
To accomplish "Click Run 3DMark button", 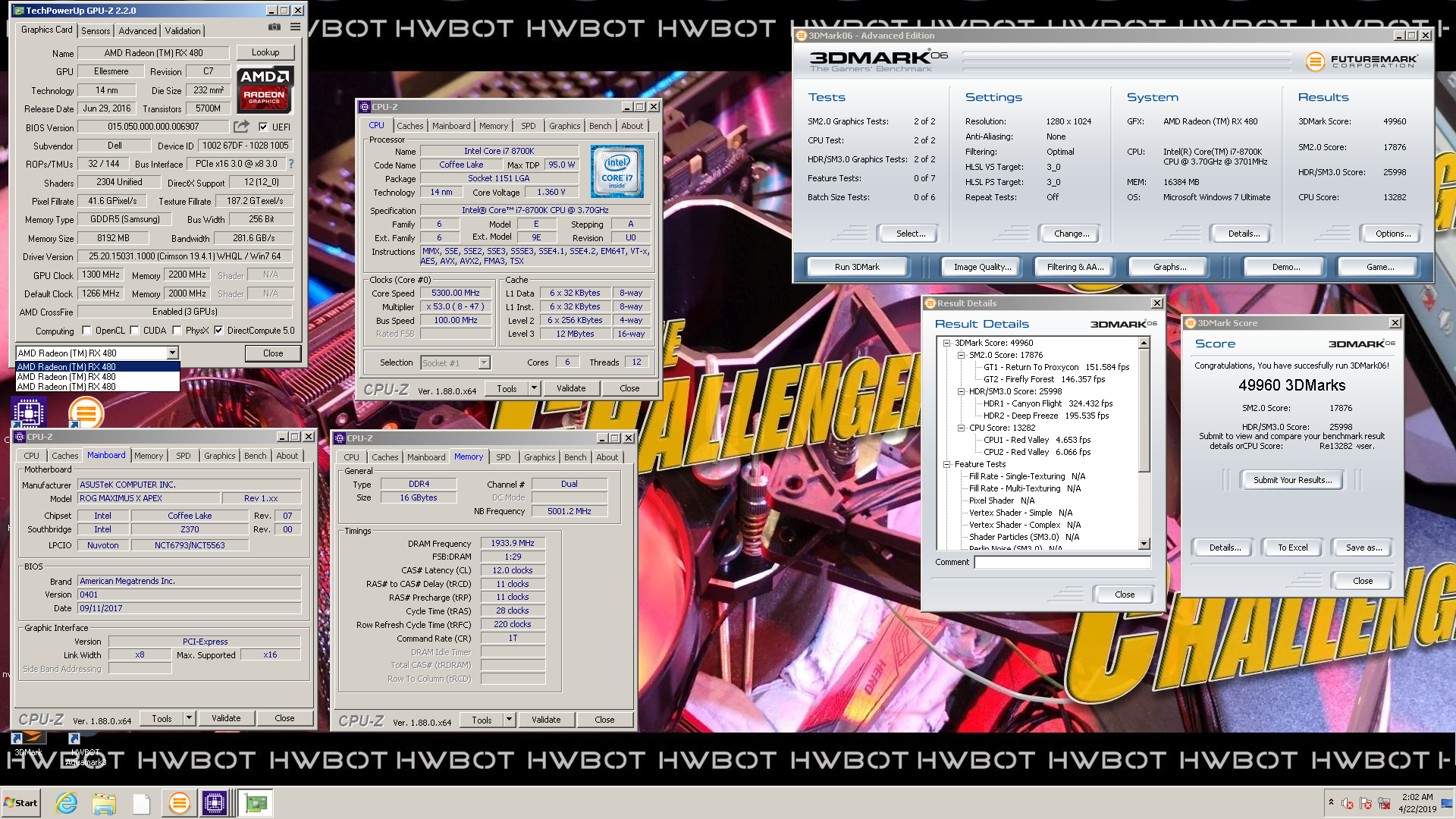I will click(857, 267).
